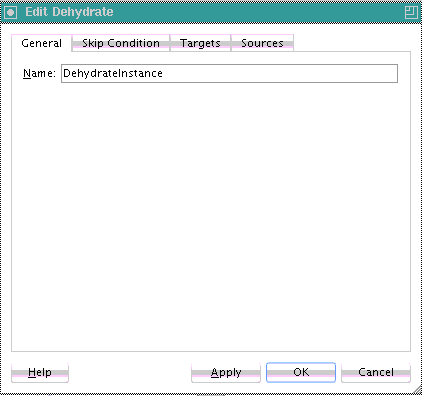Open the Skip Condition tab

click(121, 43)
